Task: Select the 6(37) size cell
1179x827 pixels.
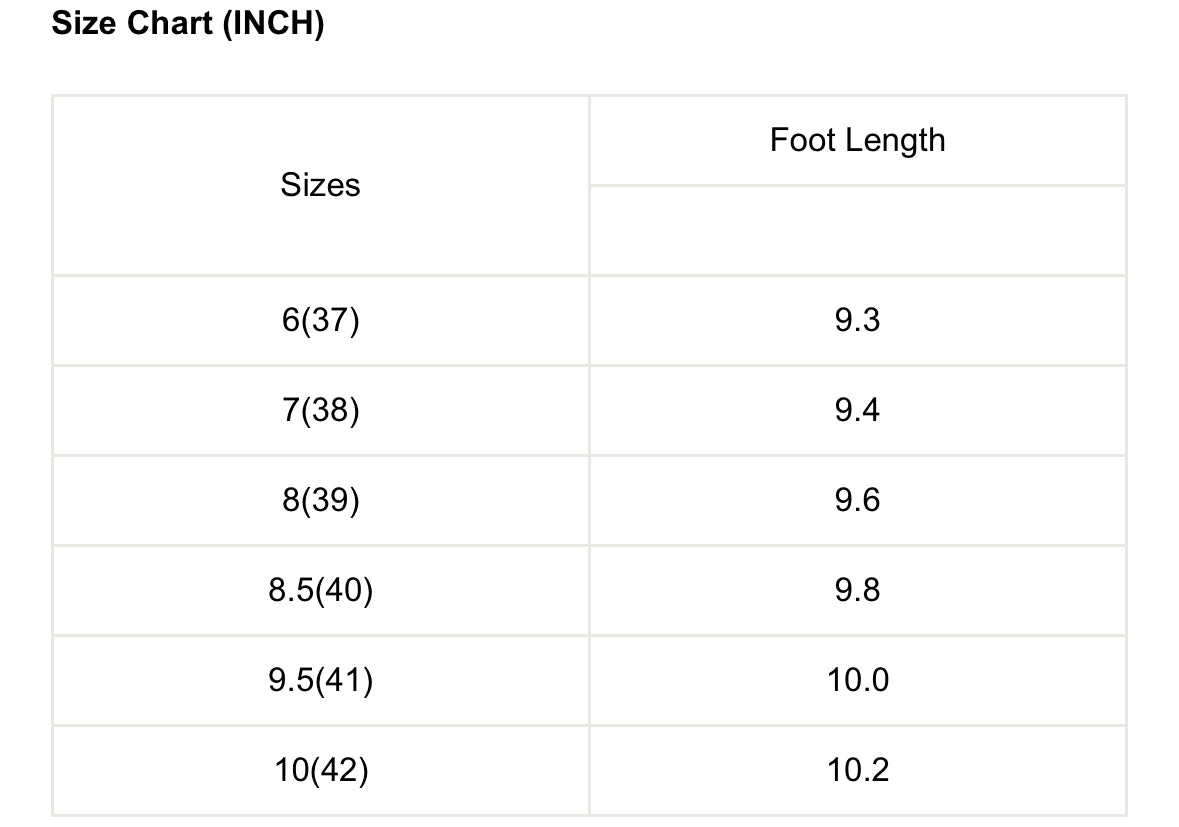Action: point(320,320)
